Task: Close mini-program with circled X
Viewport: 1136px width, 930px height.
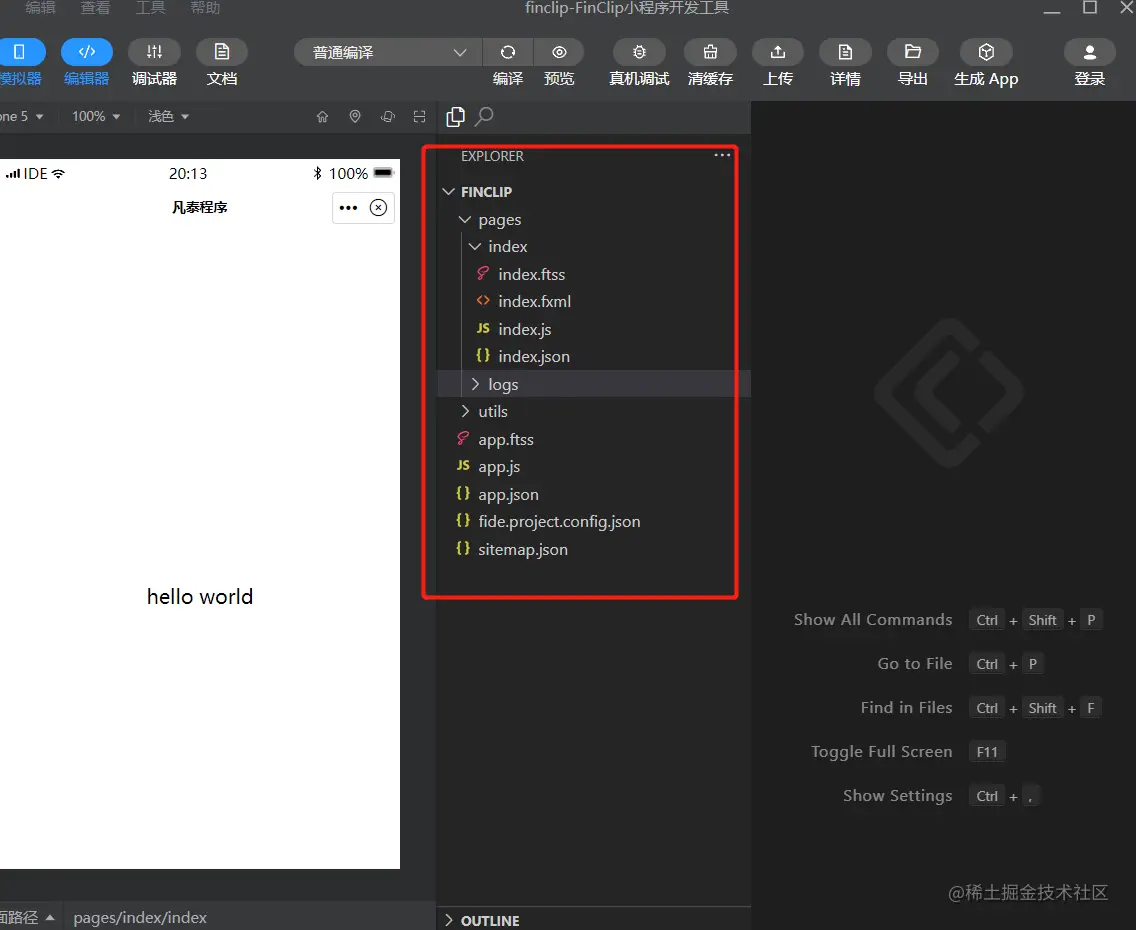Action: pyautogui.click(x=378, y=208)
